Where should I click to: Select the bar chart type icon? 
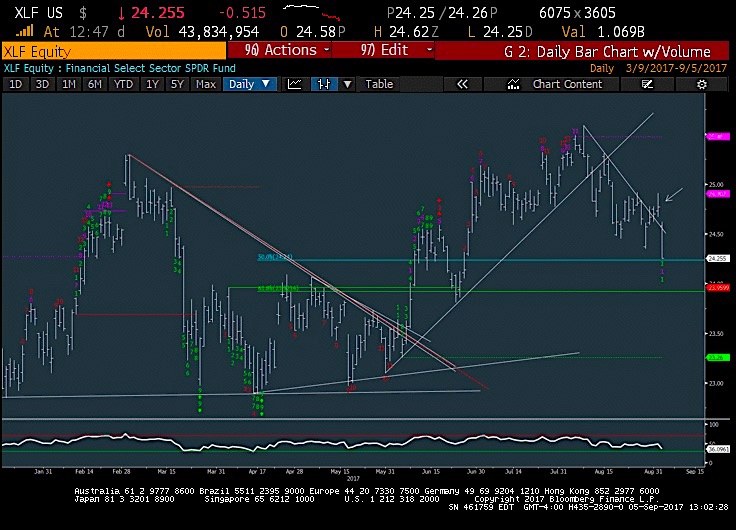324,84
